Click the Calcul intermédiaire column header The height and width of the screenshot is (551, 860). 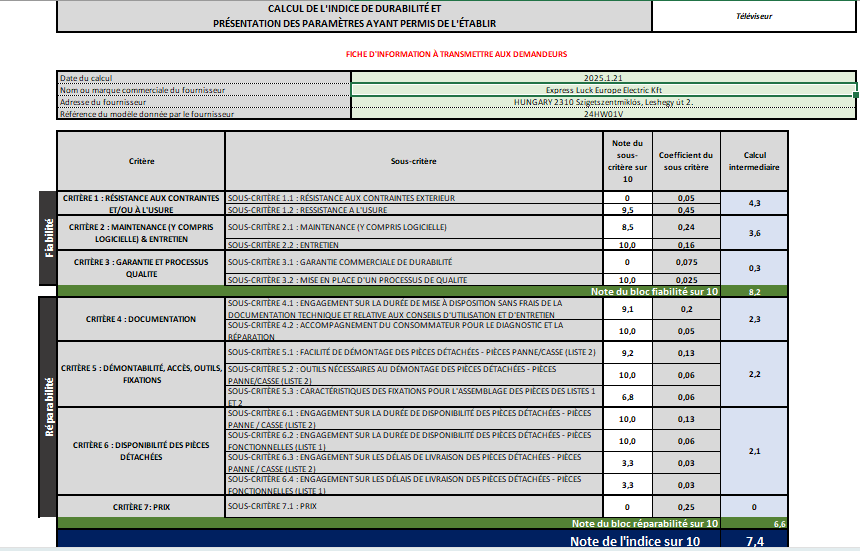pos(754,161)
